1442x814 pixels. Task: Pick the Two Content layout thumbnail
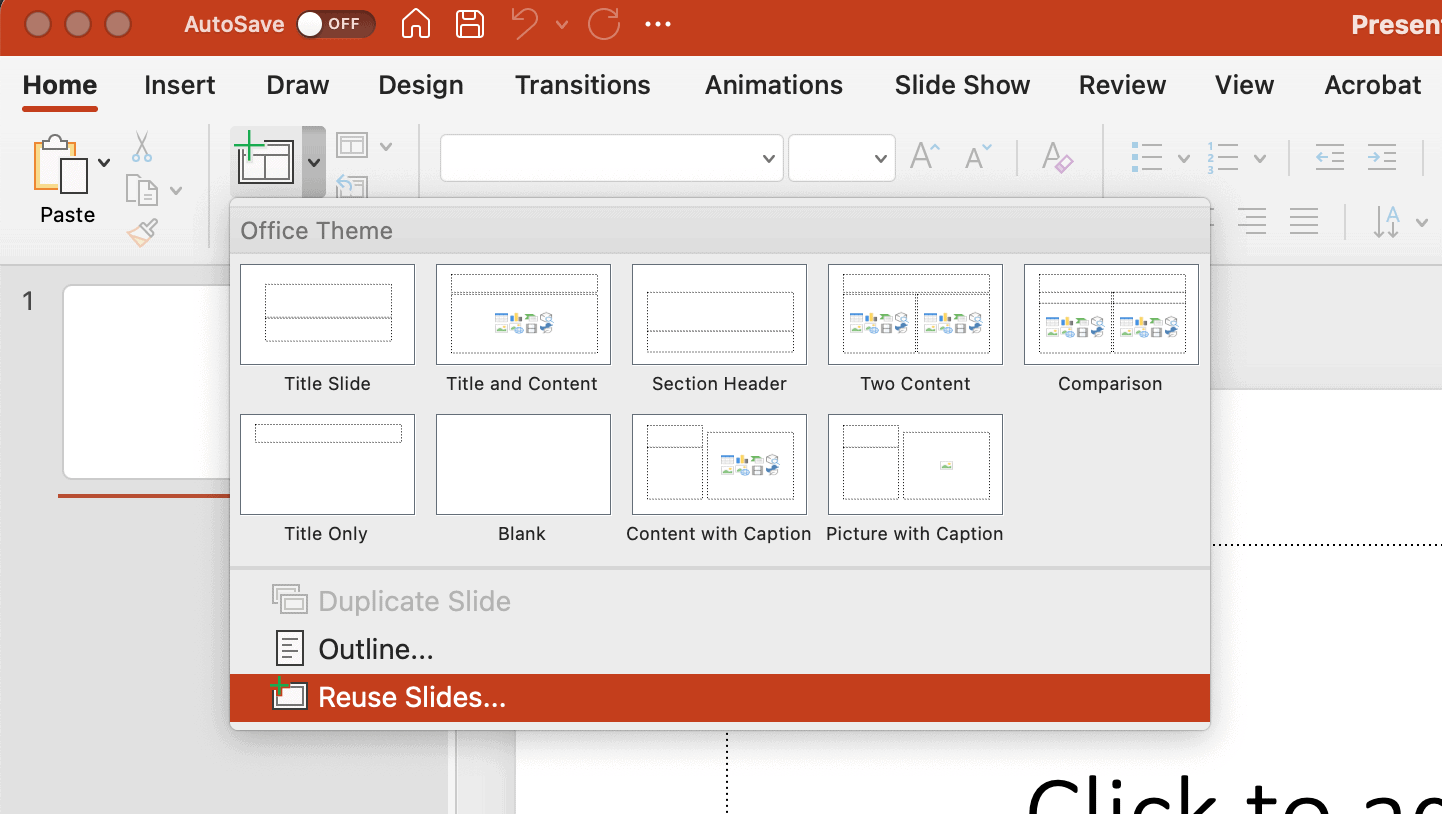pyautogui.click(x=914, y=314)
